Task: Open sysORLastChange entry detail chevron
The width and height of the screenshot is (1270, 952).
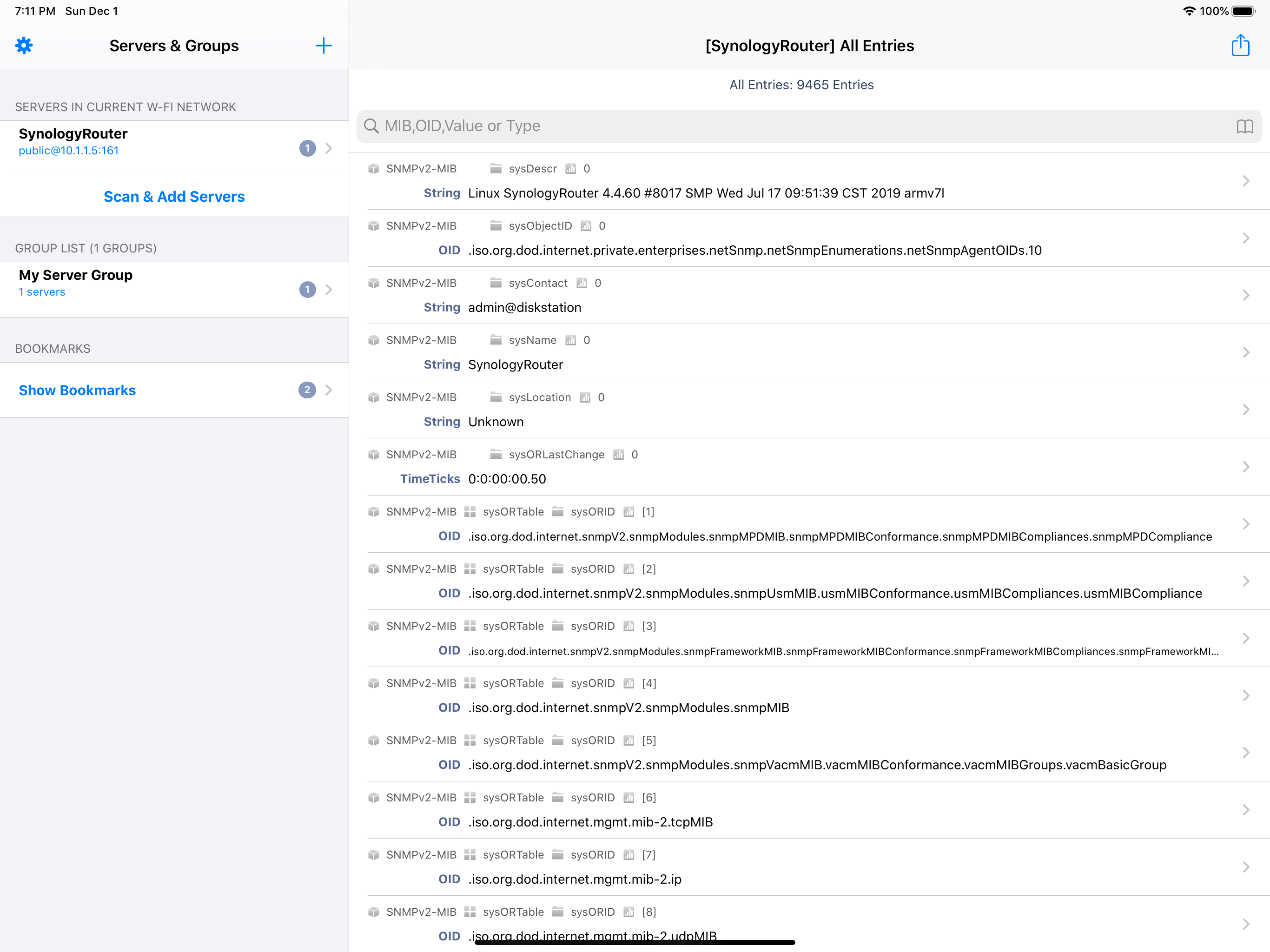Action: click(1246, 466)
